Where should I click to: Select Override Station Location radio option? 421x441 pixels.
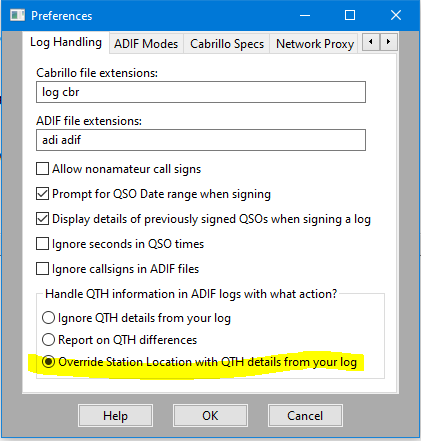[48, 362]
